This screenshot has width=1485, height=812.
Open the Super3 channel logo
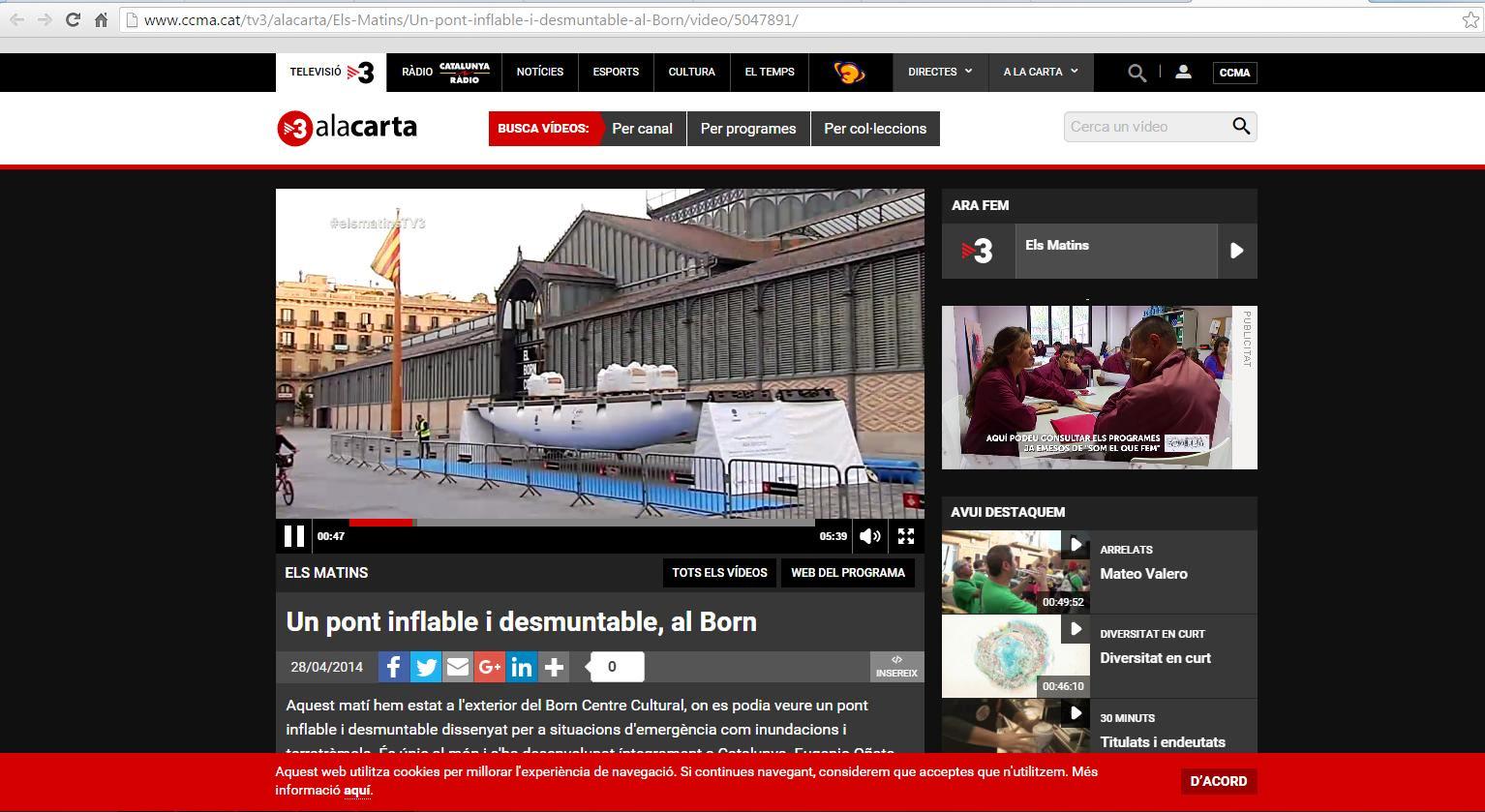pyautogui.click(x=850, y=73)
